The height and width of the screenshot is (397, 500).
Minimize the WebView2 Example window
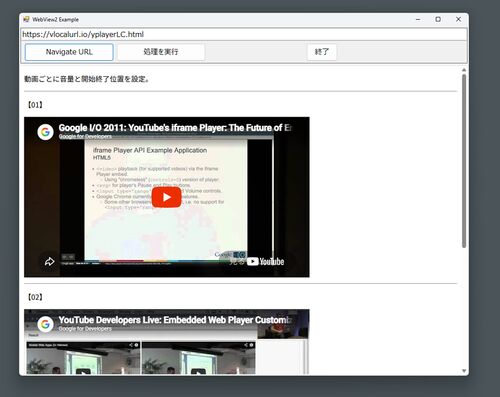[x=418, y=19]
